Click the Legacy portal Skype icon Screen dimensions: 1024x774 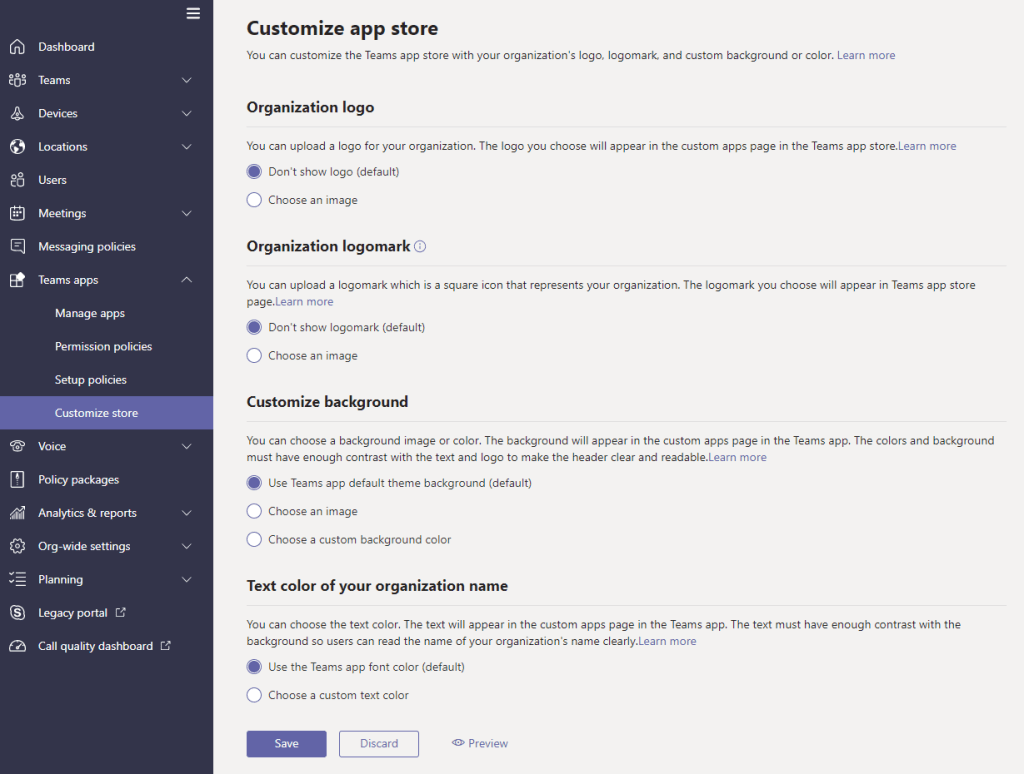point(17,613)
